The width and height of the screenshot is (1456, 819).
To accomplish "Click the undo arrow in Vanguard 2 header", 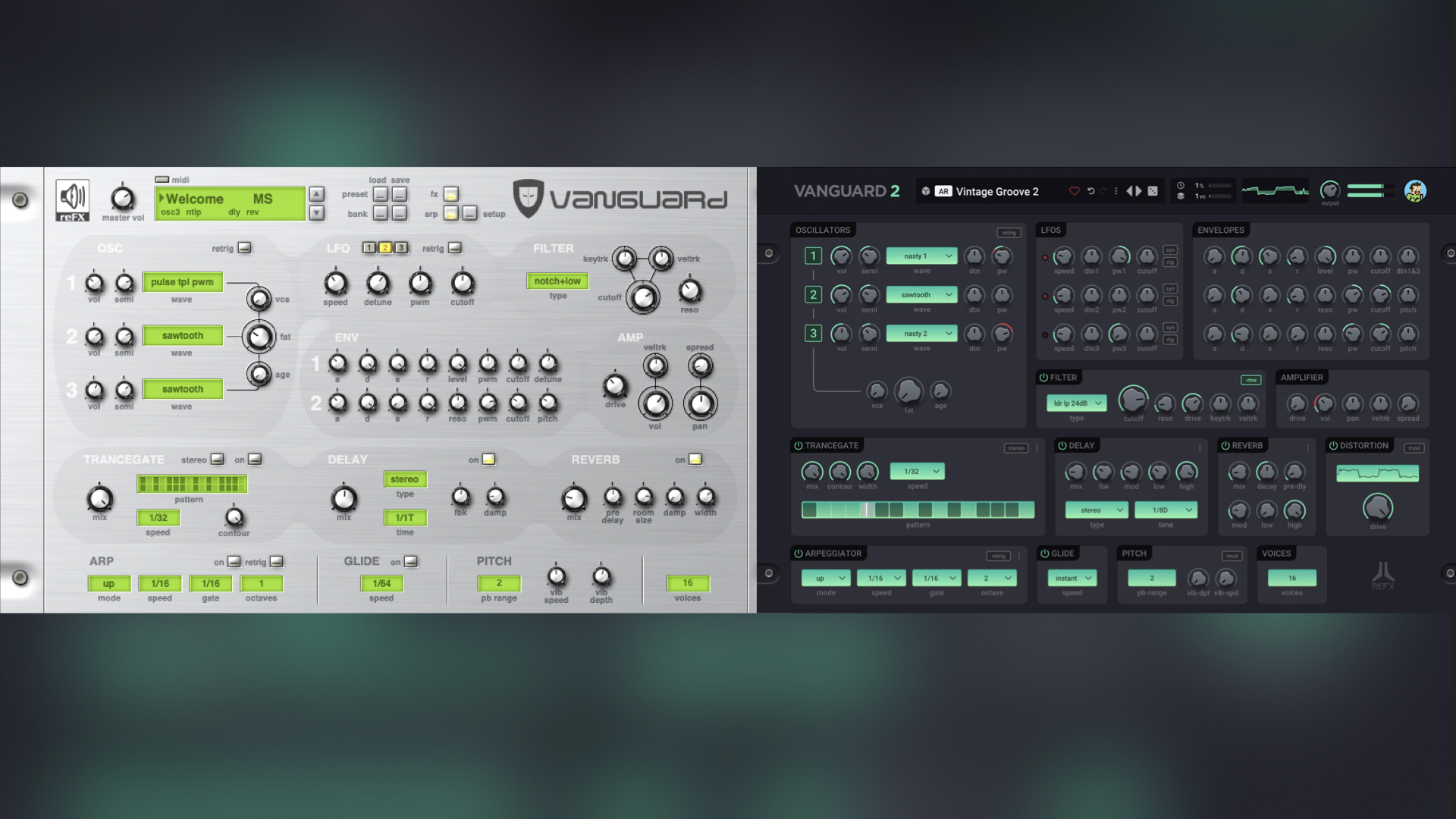I will click(x=1090, y=191).
